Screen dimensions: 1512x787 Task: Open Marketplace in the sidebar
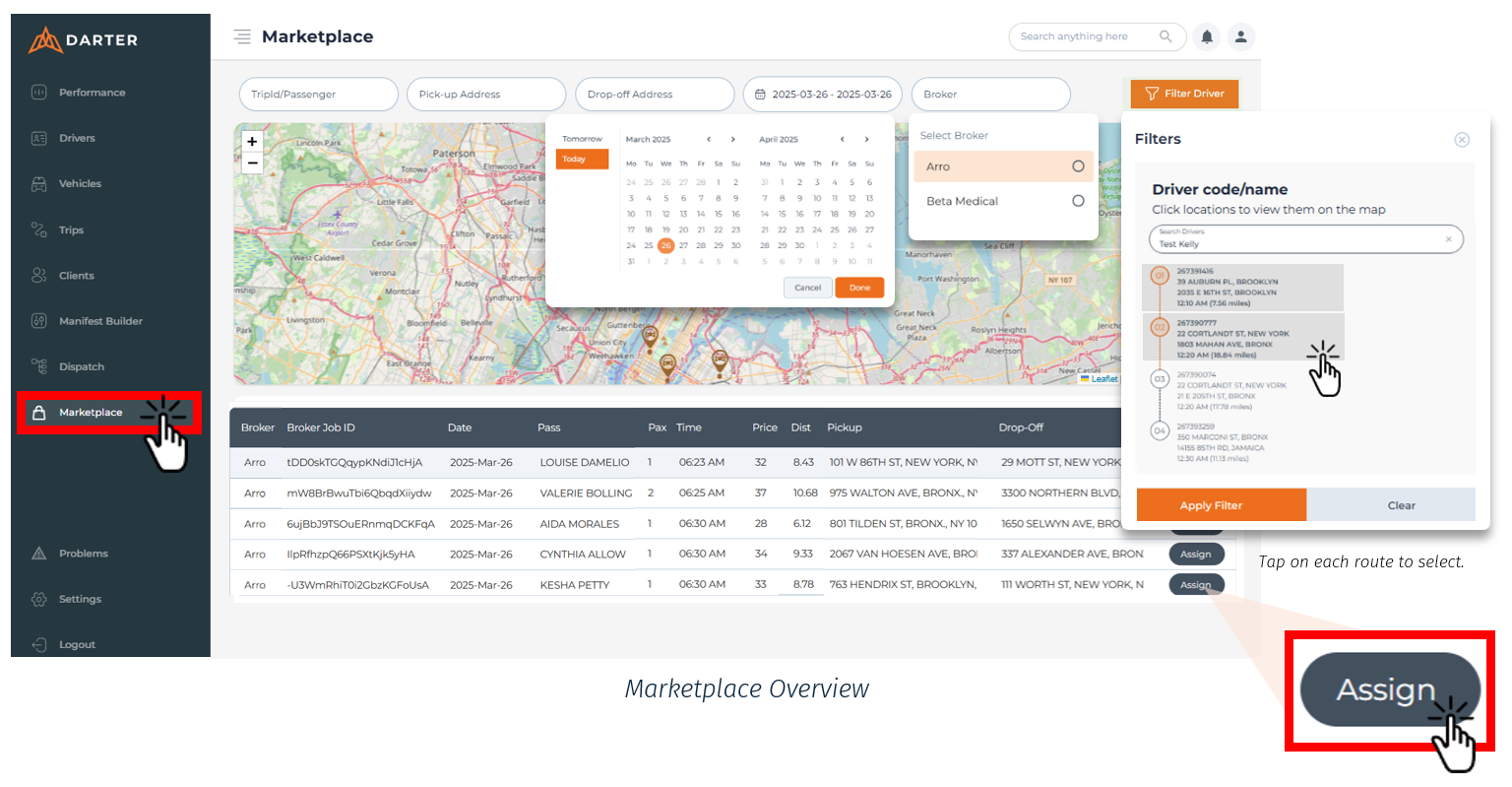pyautogui.click(x=91, y=413)
